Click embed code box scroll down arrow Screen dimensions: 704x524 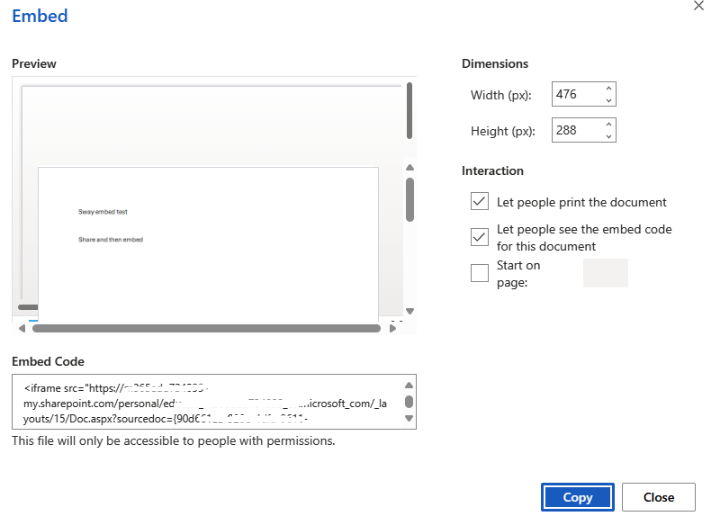coord(409,418)
